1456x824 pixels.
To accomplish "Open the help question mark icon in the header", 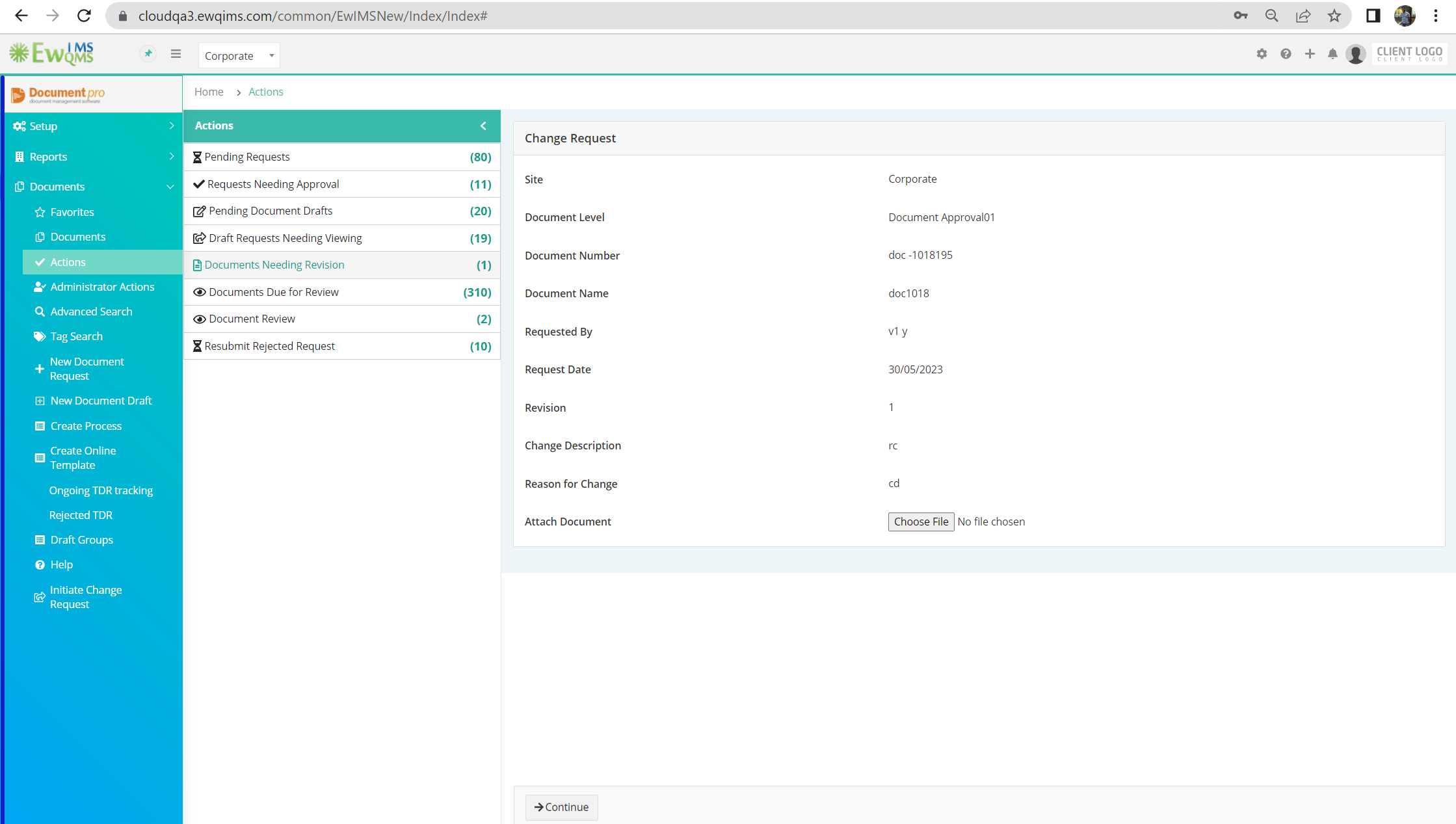I will pyautogui.click(x=1286, y=54).
